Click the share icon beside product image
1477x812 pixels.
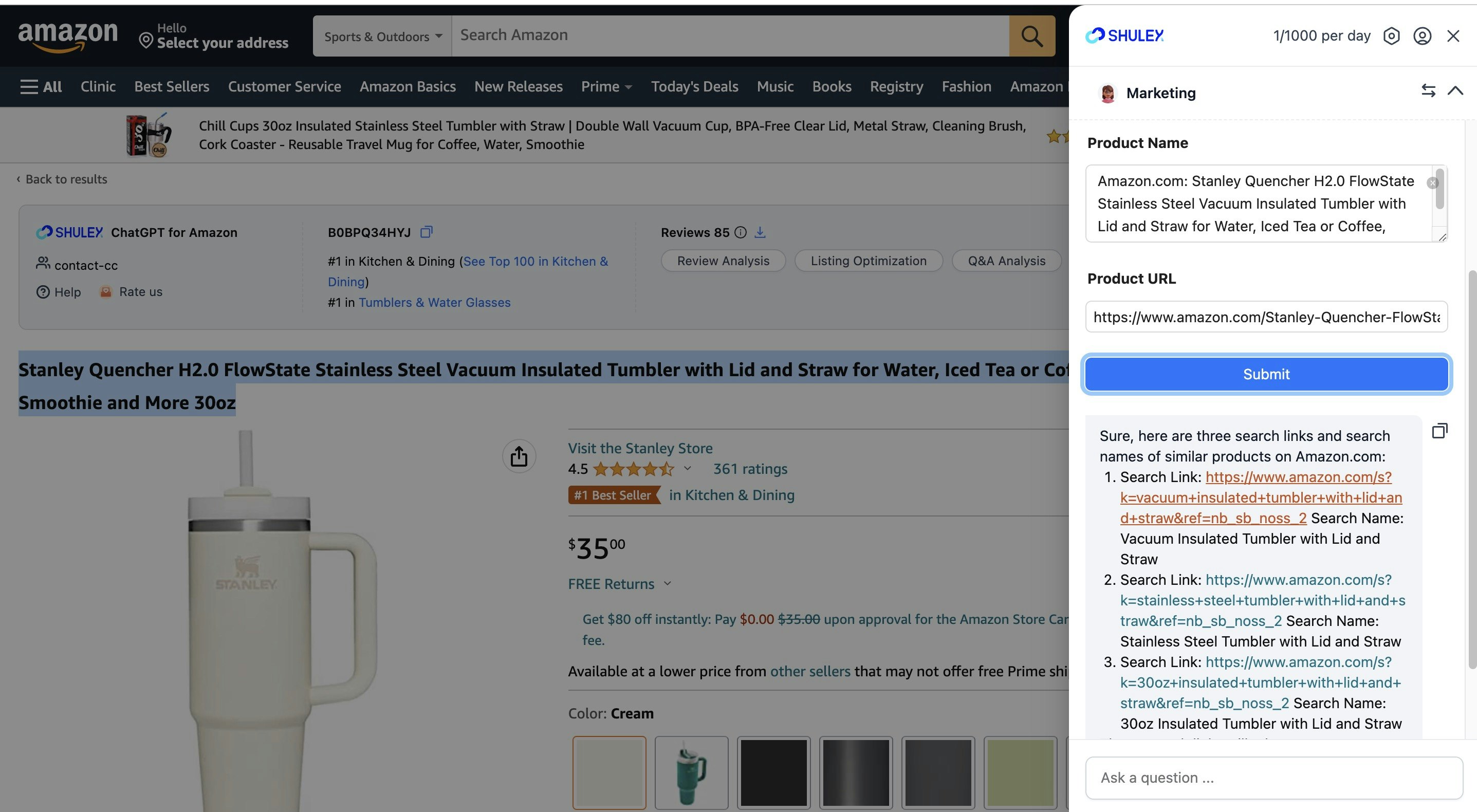(x=519, y=456)
